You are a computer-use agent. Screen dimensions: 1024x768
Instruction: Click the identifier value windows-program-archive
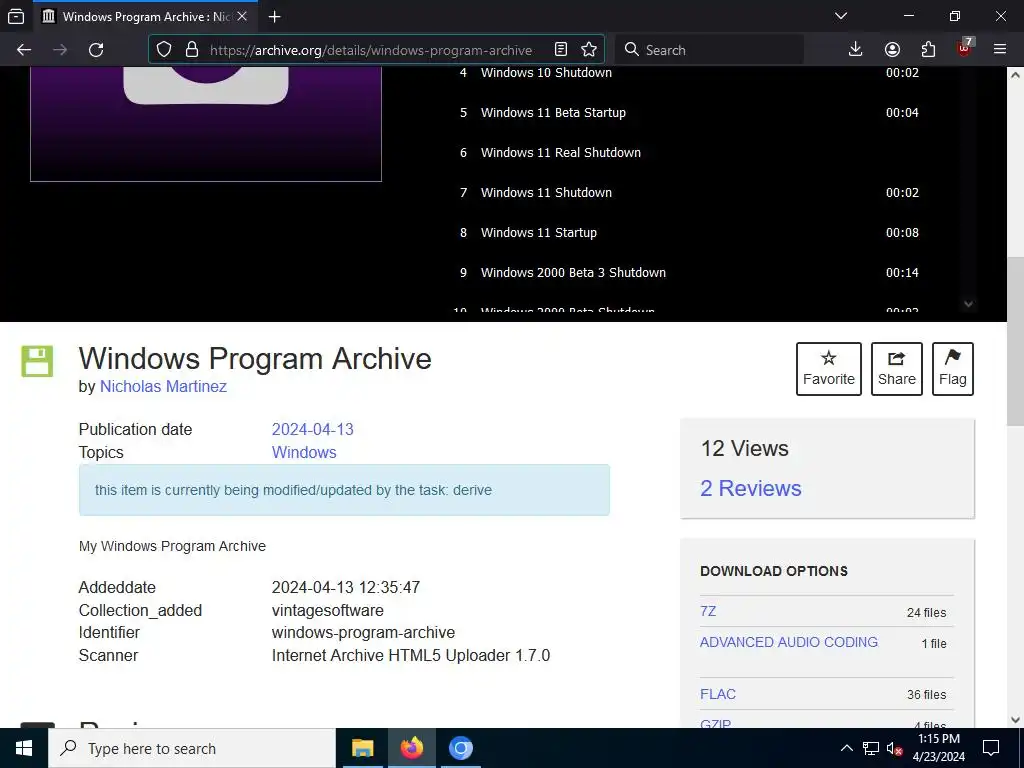[363, 633]
